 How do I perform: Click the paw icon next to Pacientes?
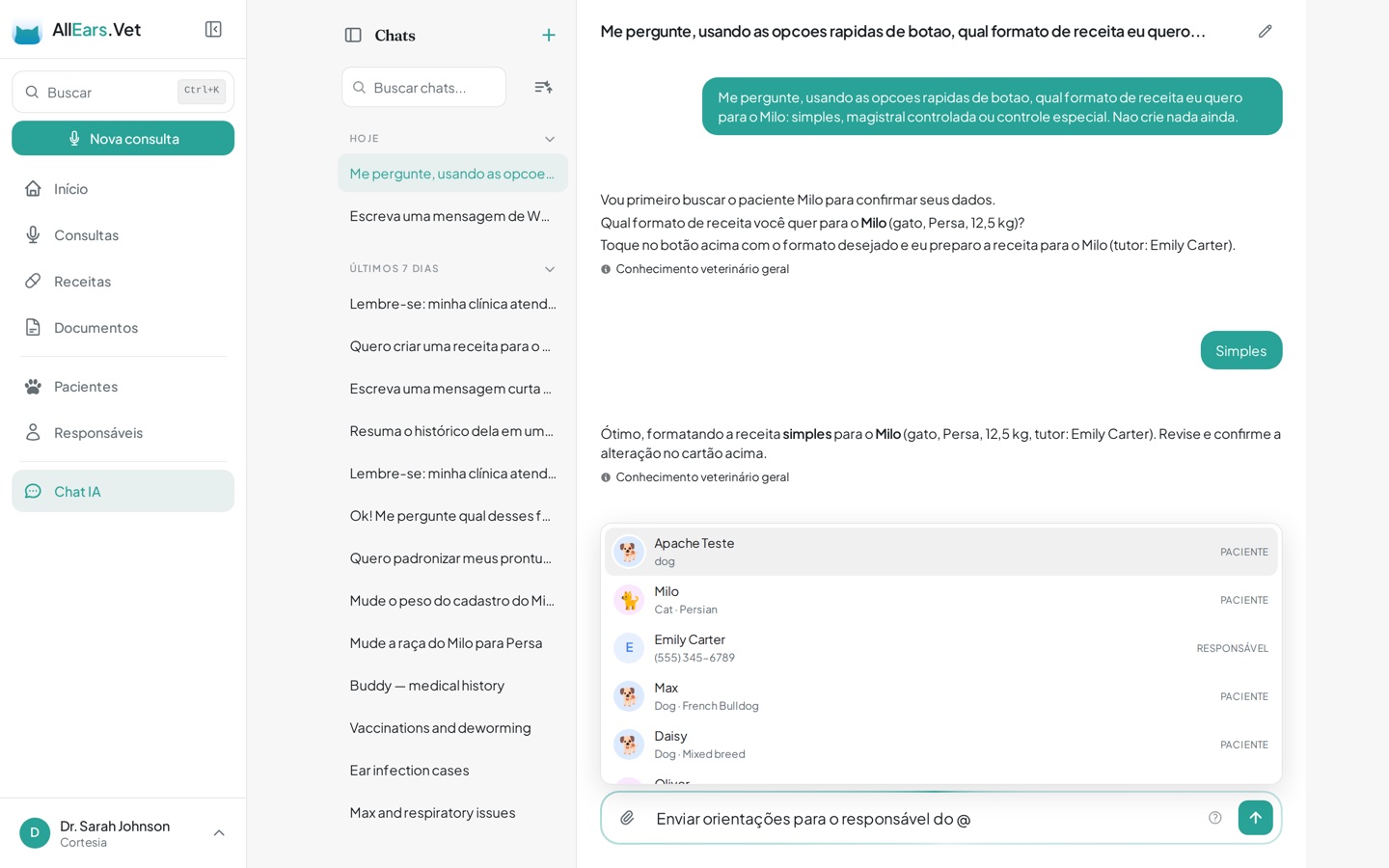pyautogui.click(x=33, y=386)
